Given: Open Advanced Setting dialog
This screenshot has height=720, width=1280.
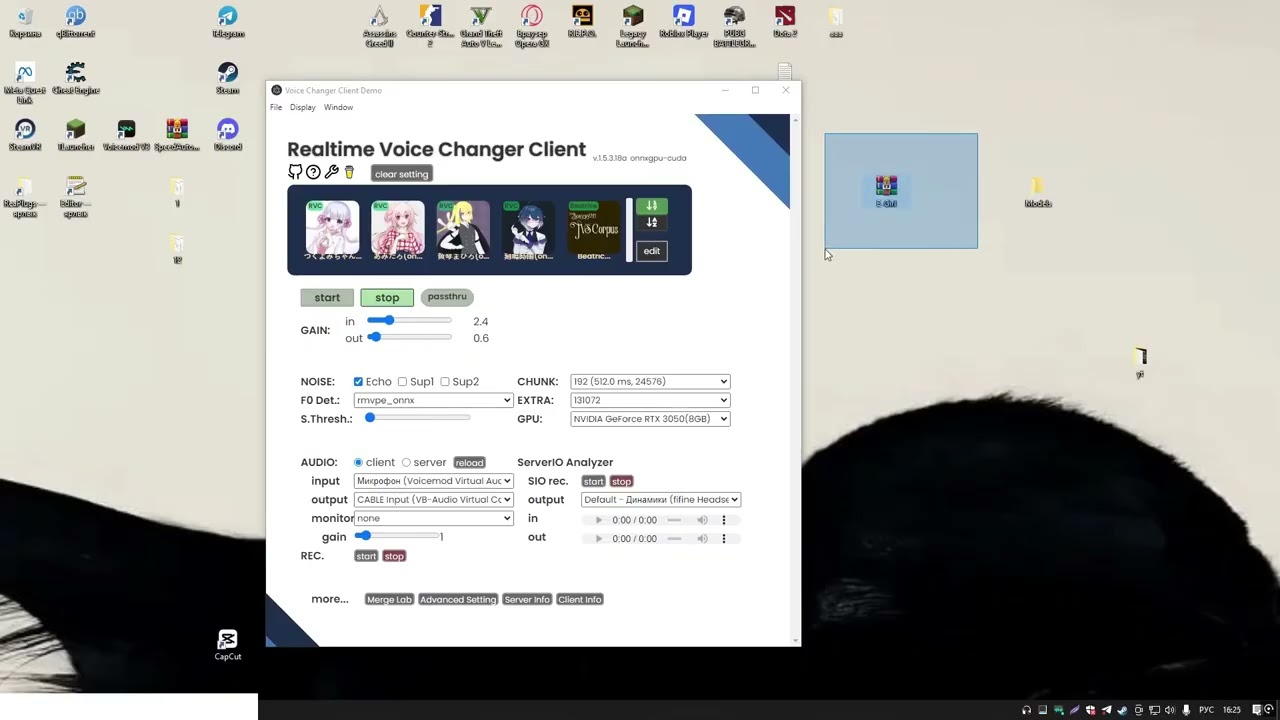Looking at the screenshot, I should (458, 600).
